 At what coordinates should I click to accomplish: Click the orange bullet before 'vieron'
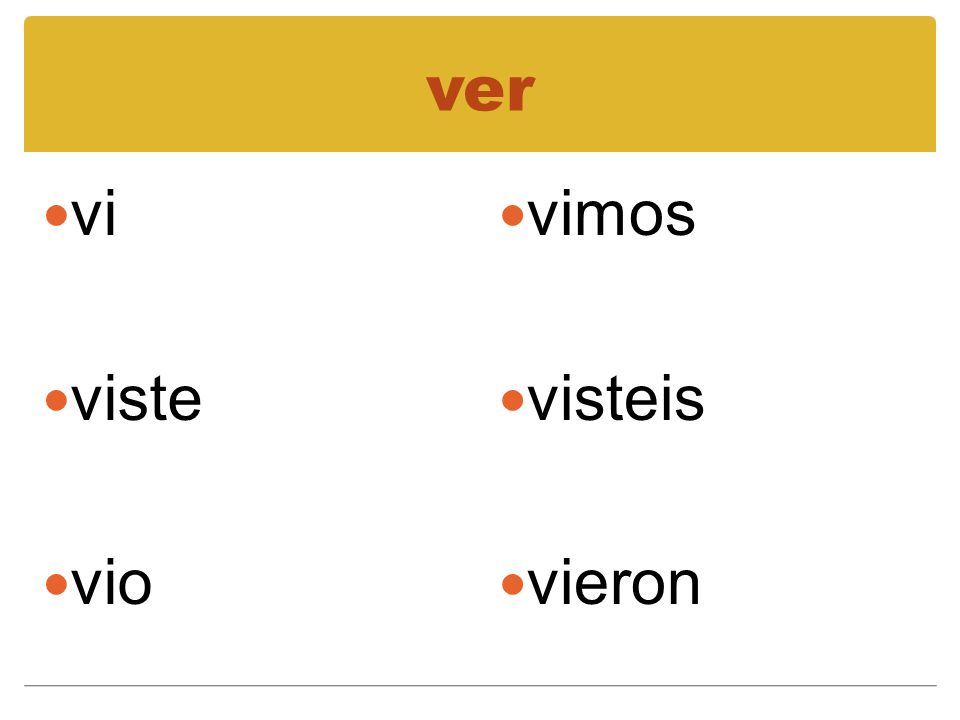click(512, 585)
